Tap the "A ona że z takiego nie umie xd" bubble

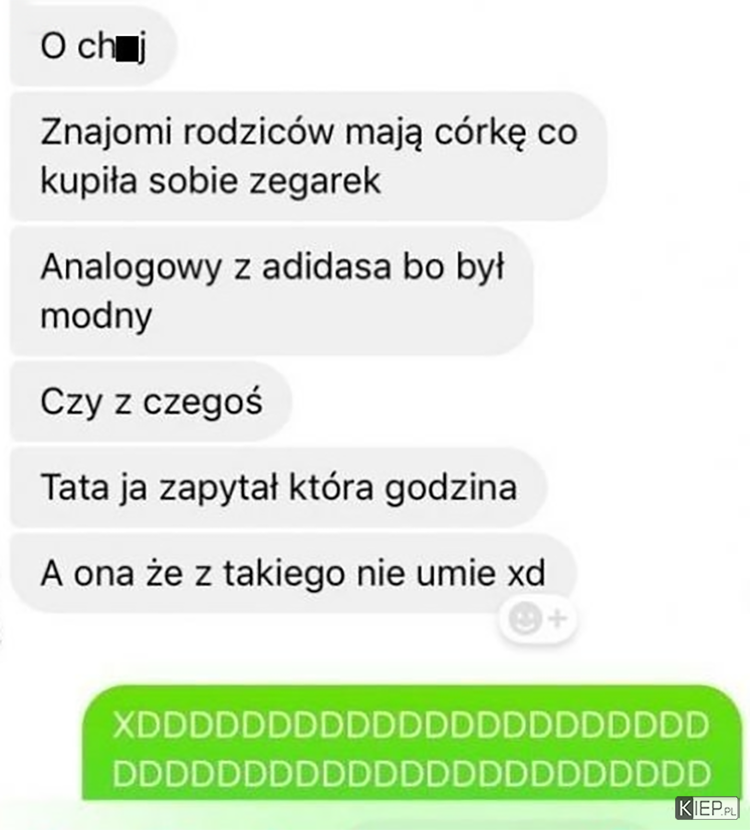click(x=293, y=573)
